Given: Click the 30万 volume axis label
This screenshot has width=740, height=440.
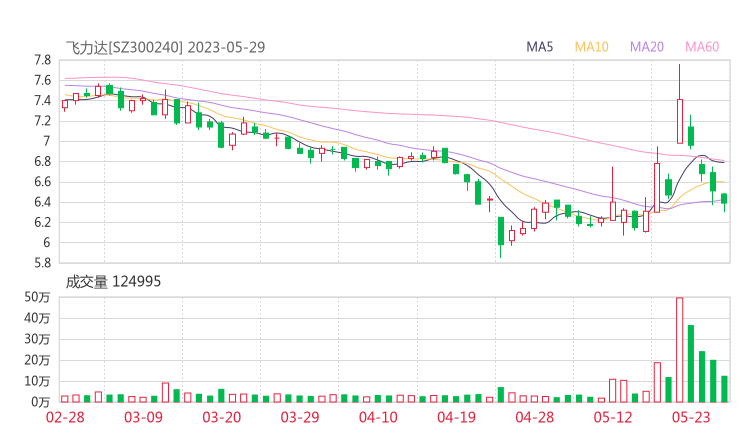Looking at the screenshot, I should [37, 339].
